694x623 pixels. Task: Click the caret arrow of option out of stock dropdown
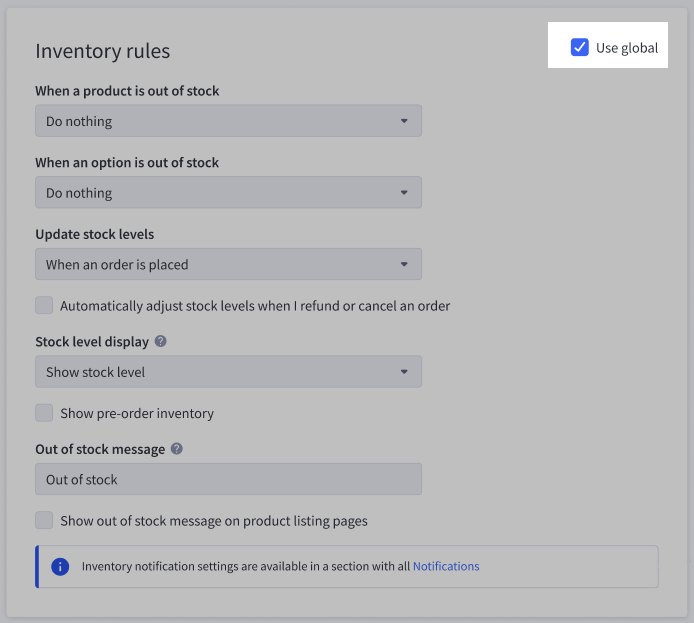[x=404, y=193]
